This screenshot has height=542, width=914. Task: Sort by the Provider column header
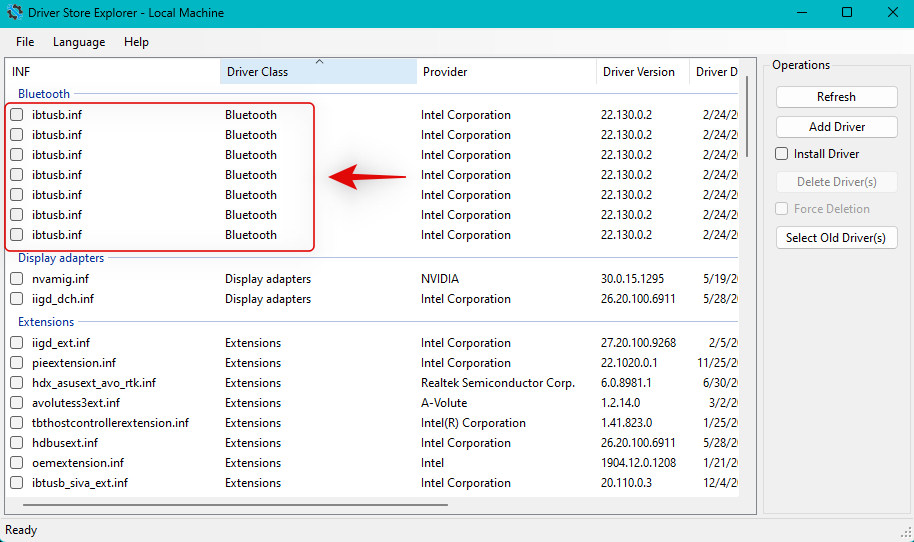coord(507,72)
